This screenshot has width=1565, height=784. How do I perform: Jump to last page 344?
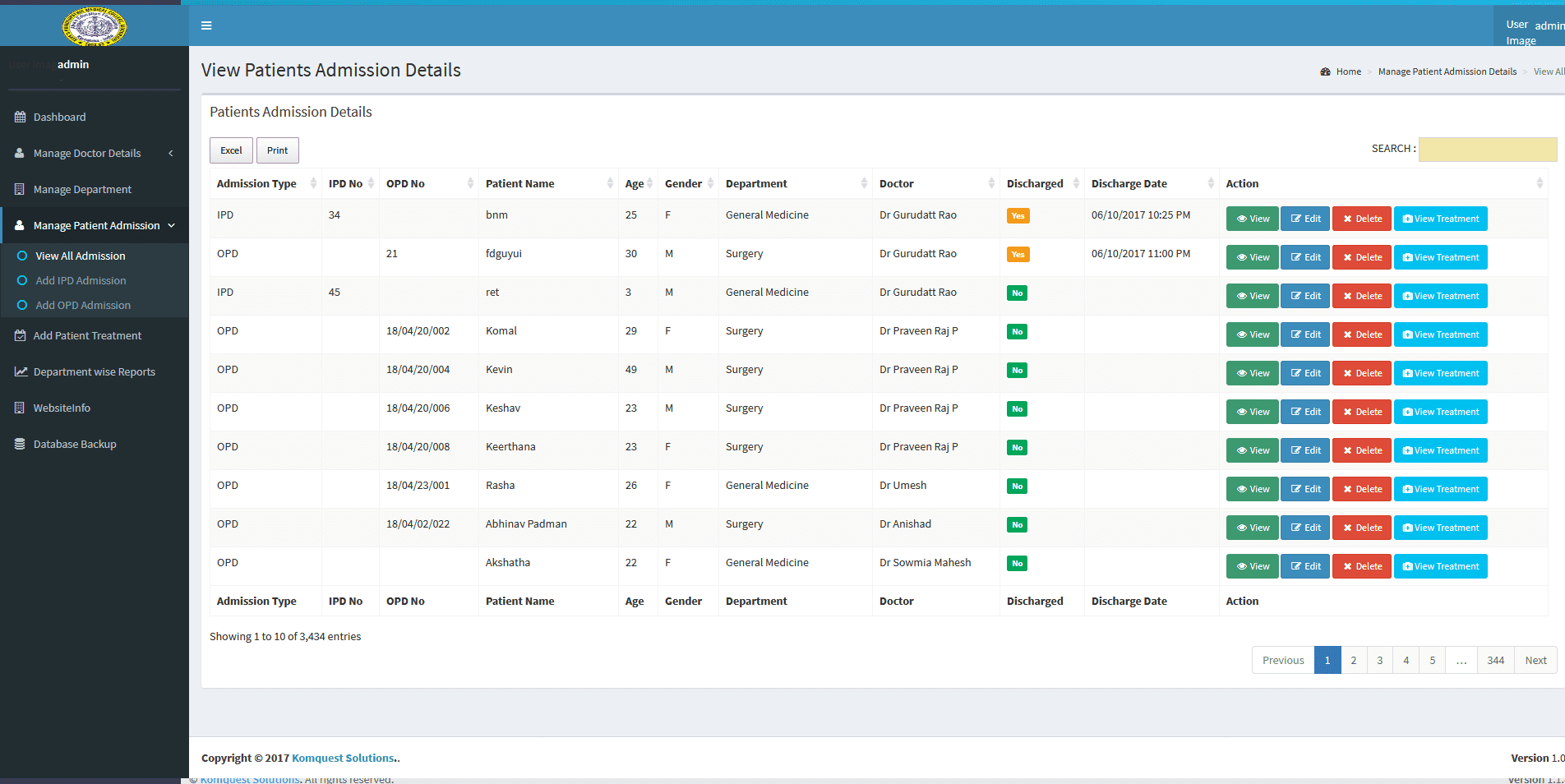tap(1495, 660)
